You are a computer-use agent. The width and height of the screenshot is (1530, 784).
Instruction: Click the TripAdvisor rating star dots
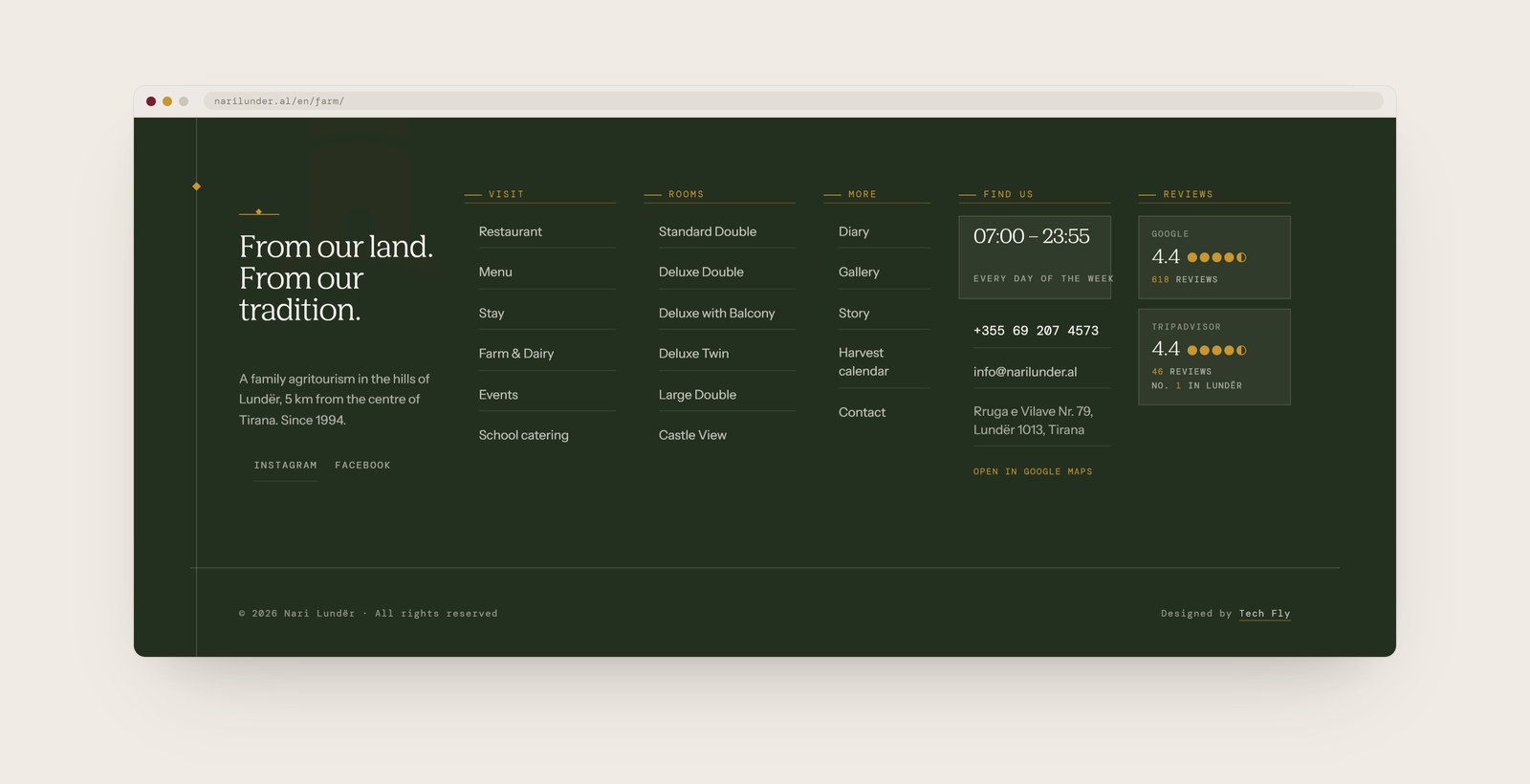1217,350
